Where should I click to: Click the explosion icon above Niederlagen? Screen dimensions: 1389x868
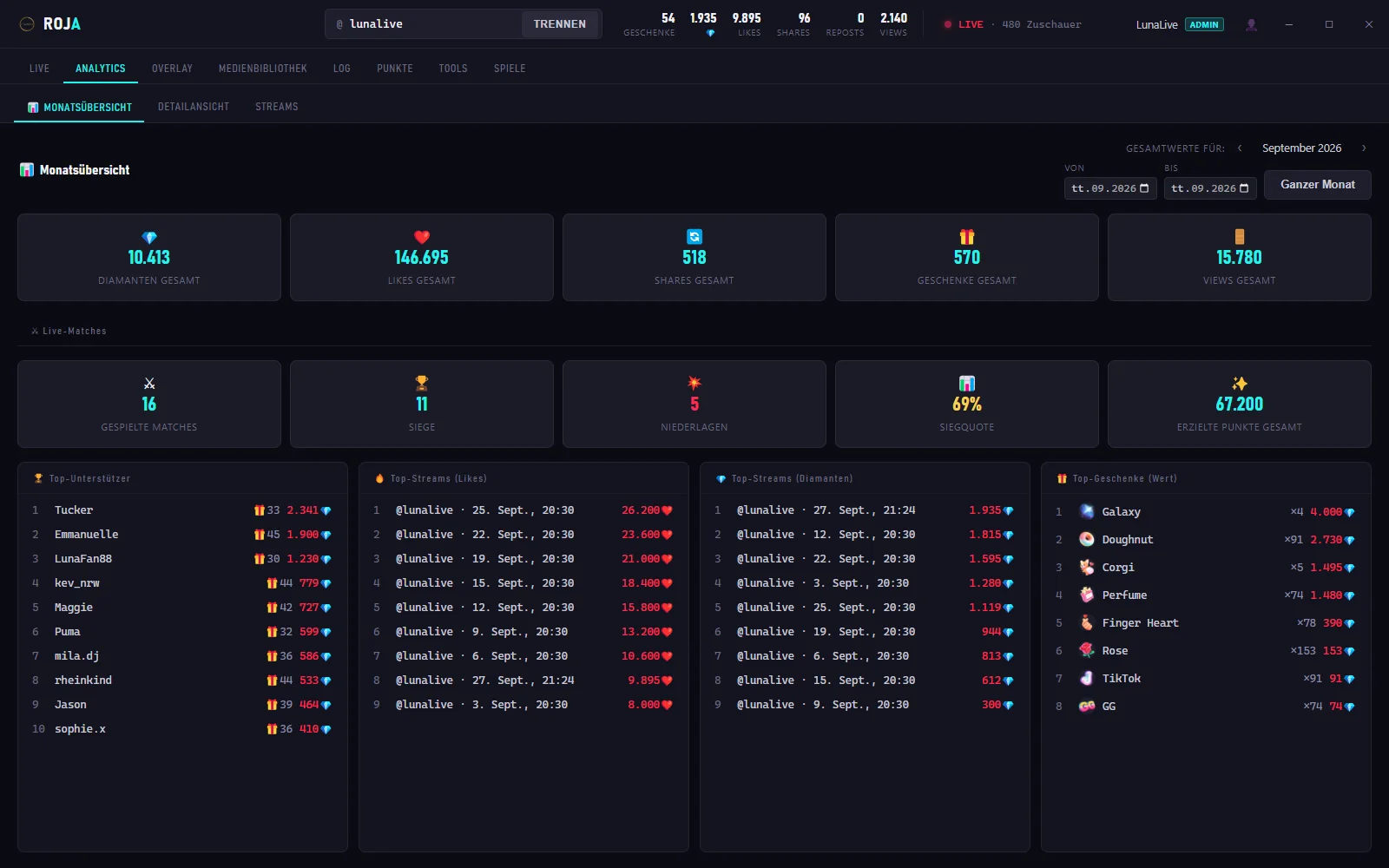tap(694, 383)
